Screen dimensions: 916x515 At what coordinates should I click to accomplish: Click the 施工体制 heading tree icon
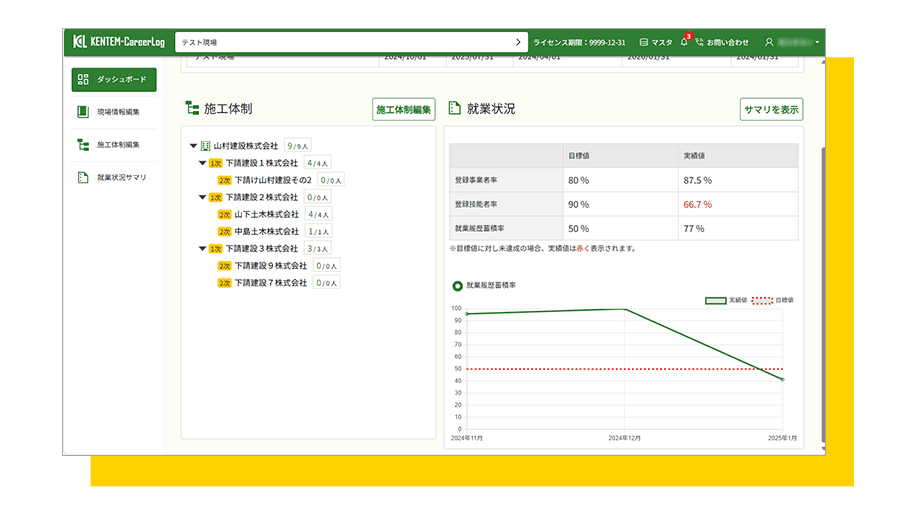pyautogui.click(x=192, y=109)
